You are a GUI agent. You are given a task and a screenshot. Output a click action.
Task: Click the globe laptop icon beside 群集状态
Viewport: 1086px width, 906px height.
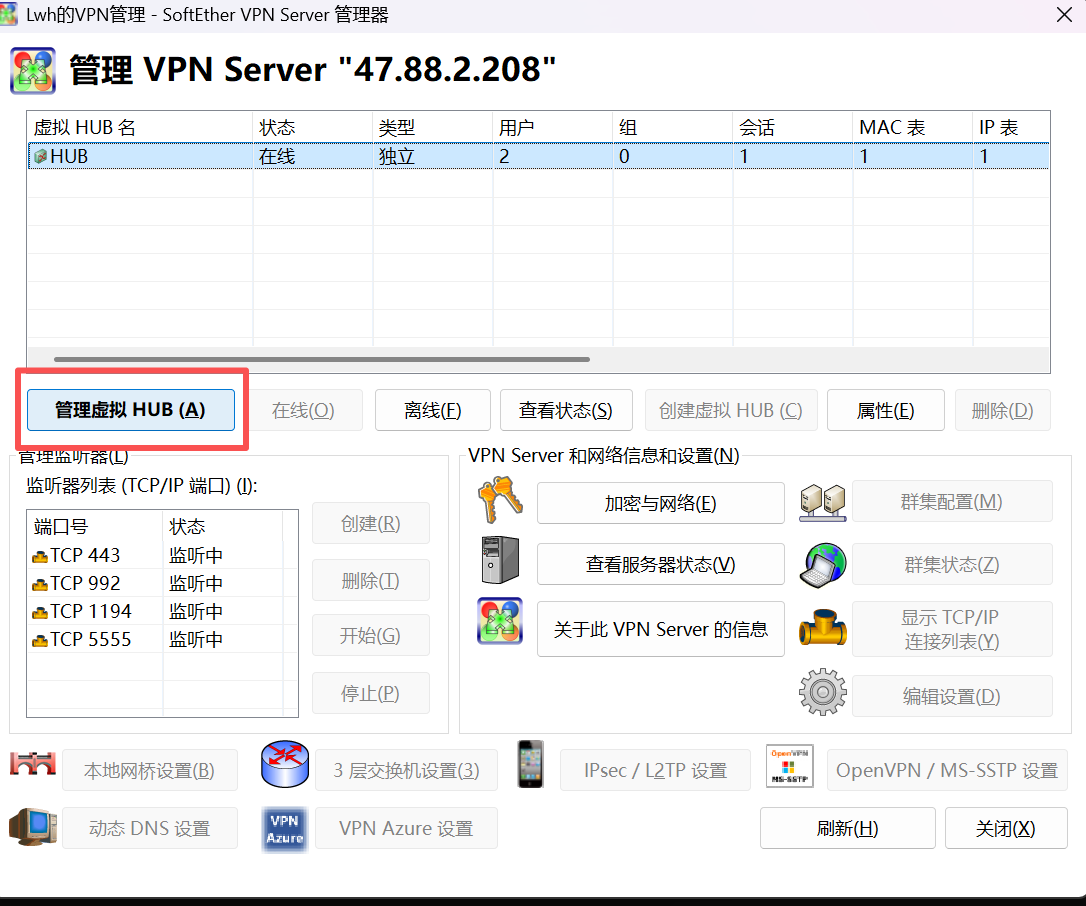point(822,565)
